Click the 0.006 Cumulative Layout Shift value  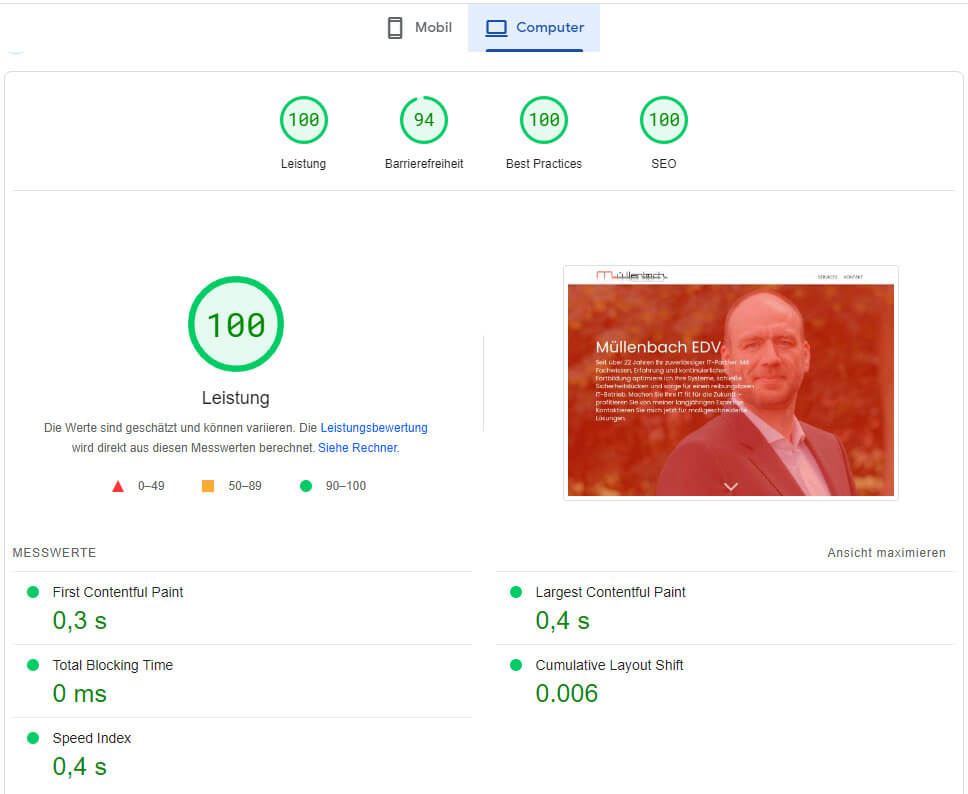(567, 693)
